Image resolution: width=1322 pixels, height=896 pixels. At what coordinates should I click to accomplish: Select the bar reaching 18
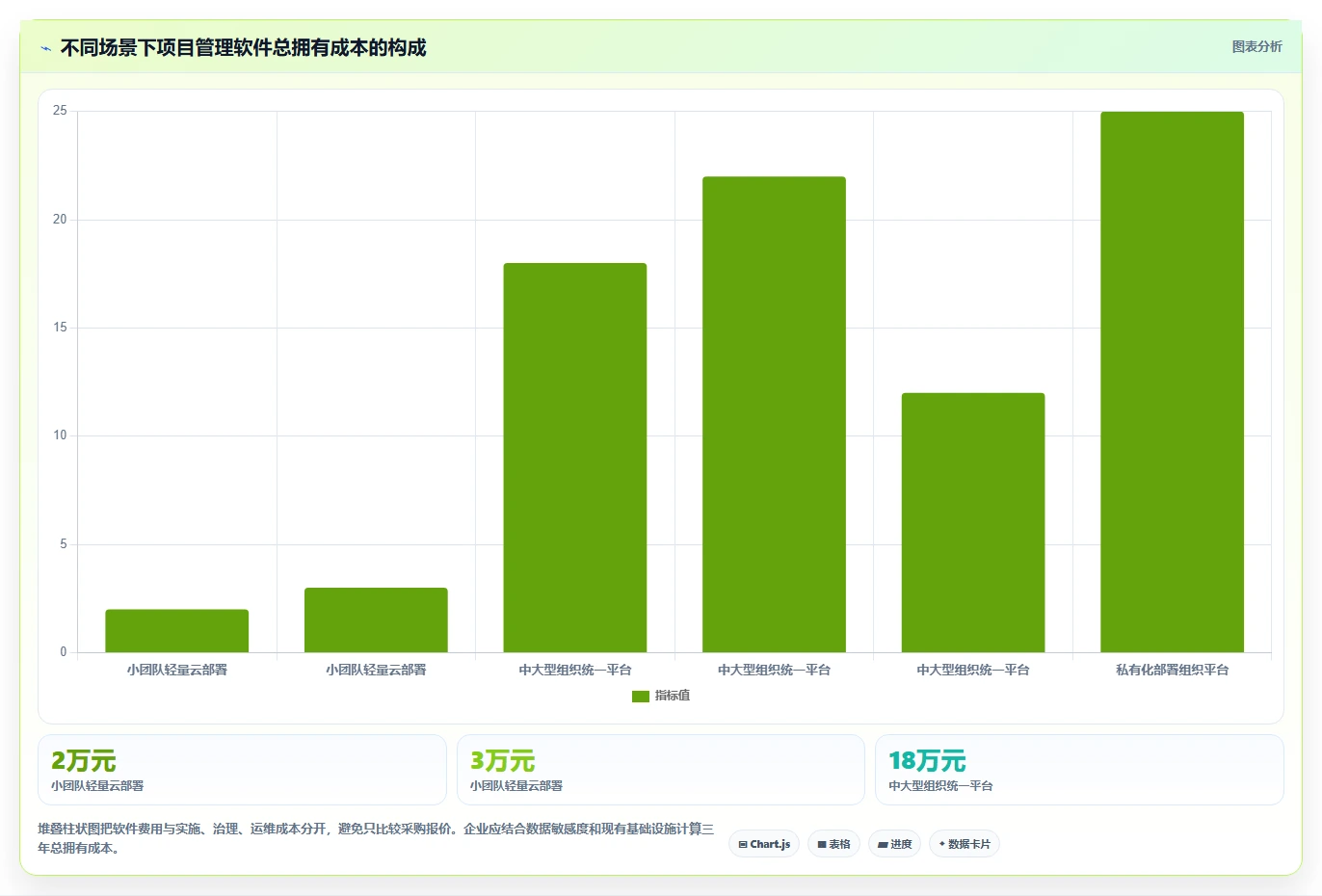[x=575, y=458]
